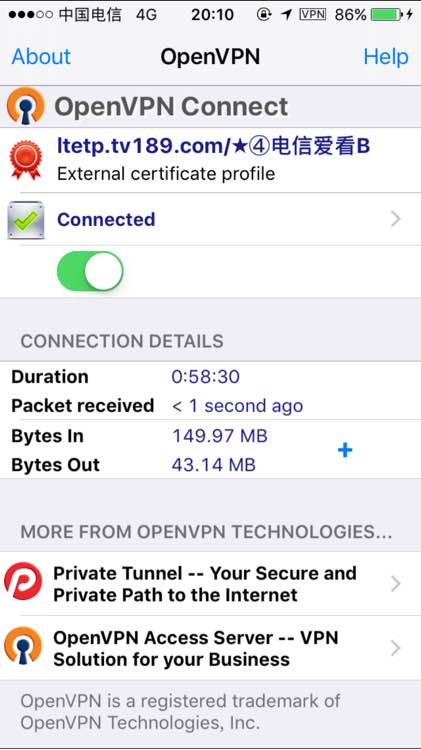
Task: Open Private Tunnel row chevron
Action: (396, 584)
